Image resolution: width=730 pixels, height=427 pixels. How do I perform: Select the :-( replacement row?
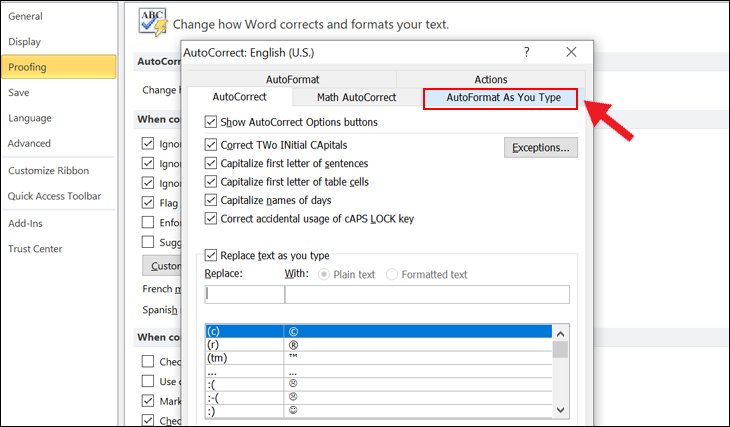pyautogui.click(x=379, y=398)
